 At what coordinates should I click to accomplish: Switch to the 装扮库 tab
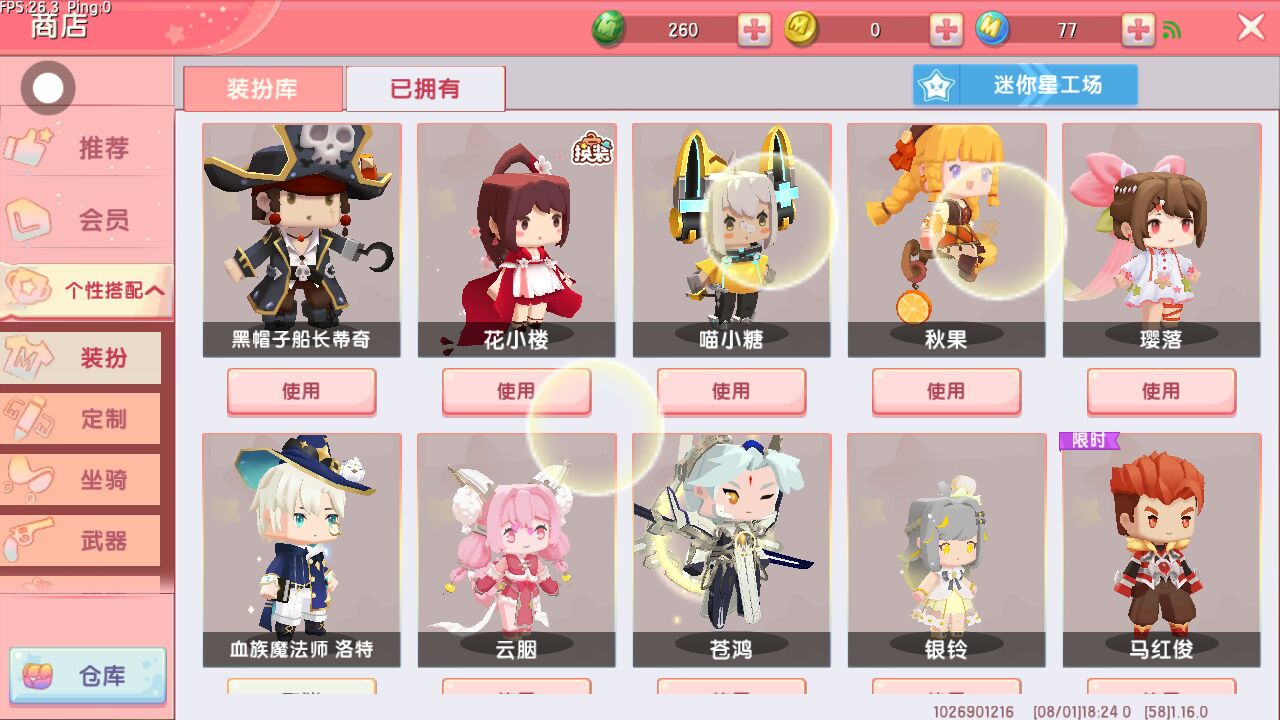pos(263,88)
